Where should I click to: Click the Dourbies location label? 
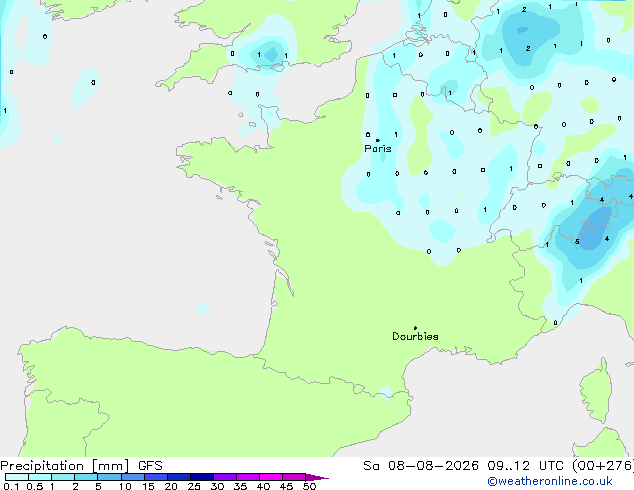[x=415, y=336]
